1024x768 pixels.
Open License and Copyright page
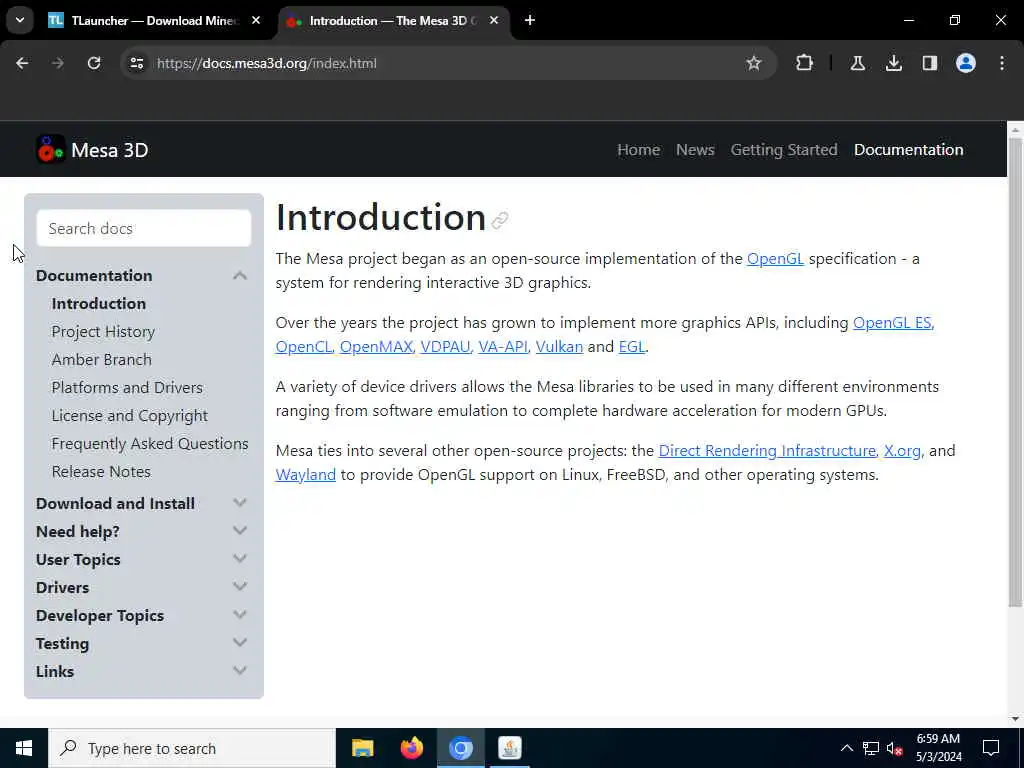click(x=129, y=416)
